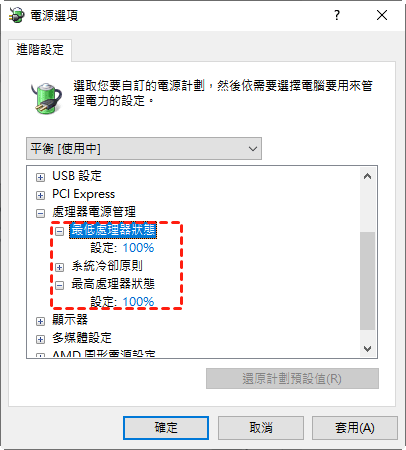Click the settings list scroll-down arrow
This screenshot has width=406, height=450.
tap(368, 349)
